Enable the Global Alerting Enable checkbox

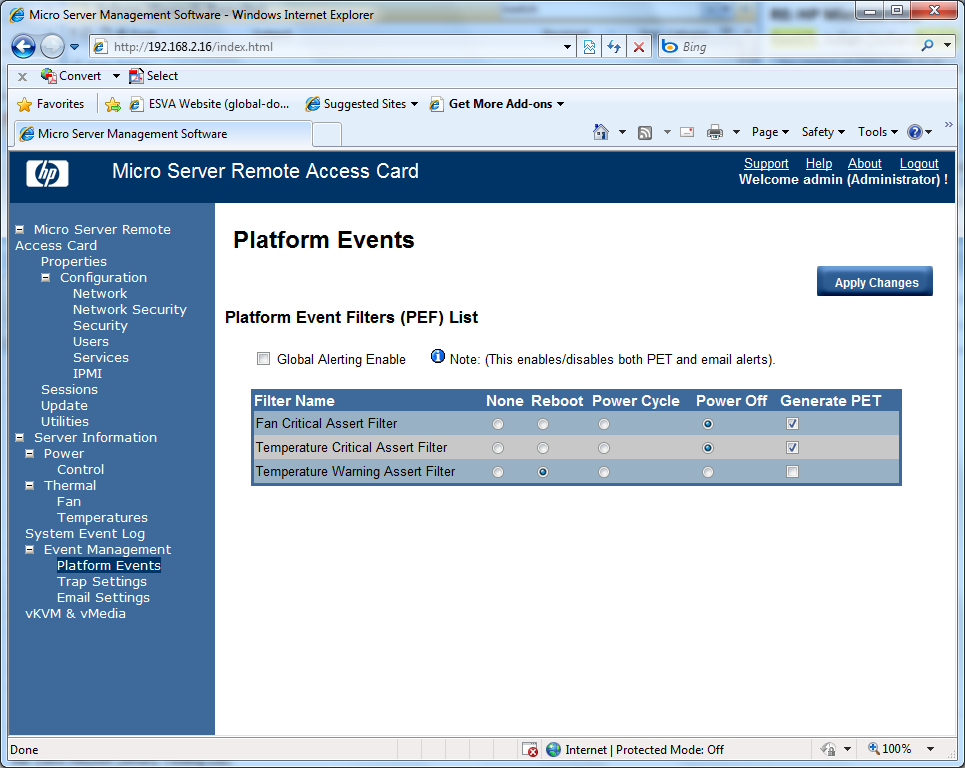click(x=263, y=359)
